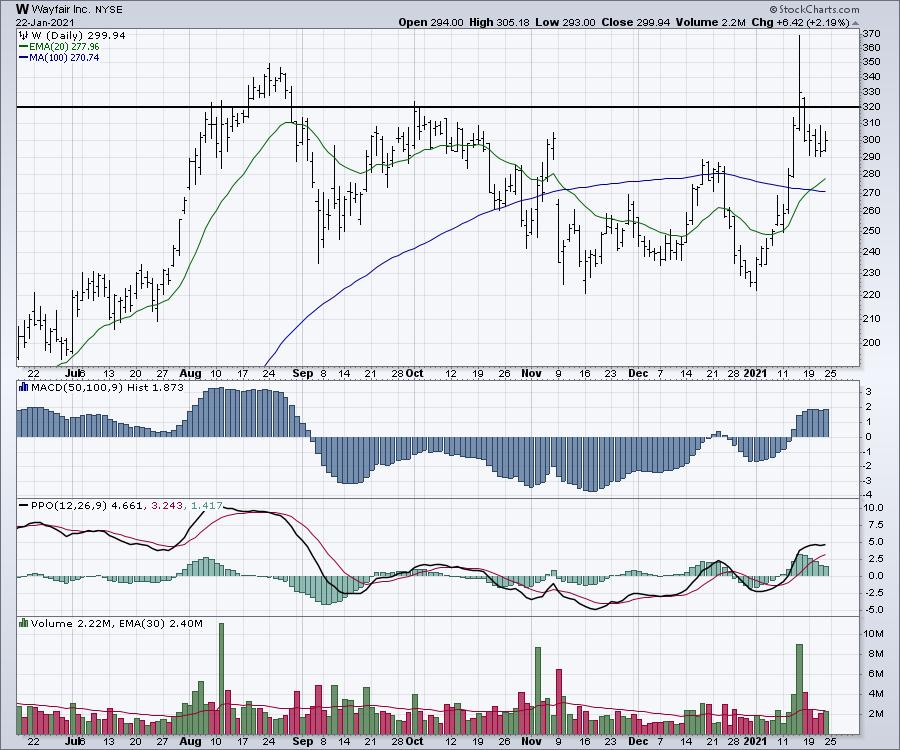The width and height of the screenshot is (900, 750).
Task: Click the 200 label on the price axis
Action: [871, 343]
